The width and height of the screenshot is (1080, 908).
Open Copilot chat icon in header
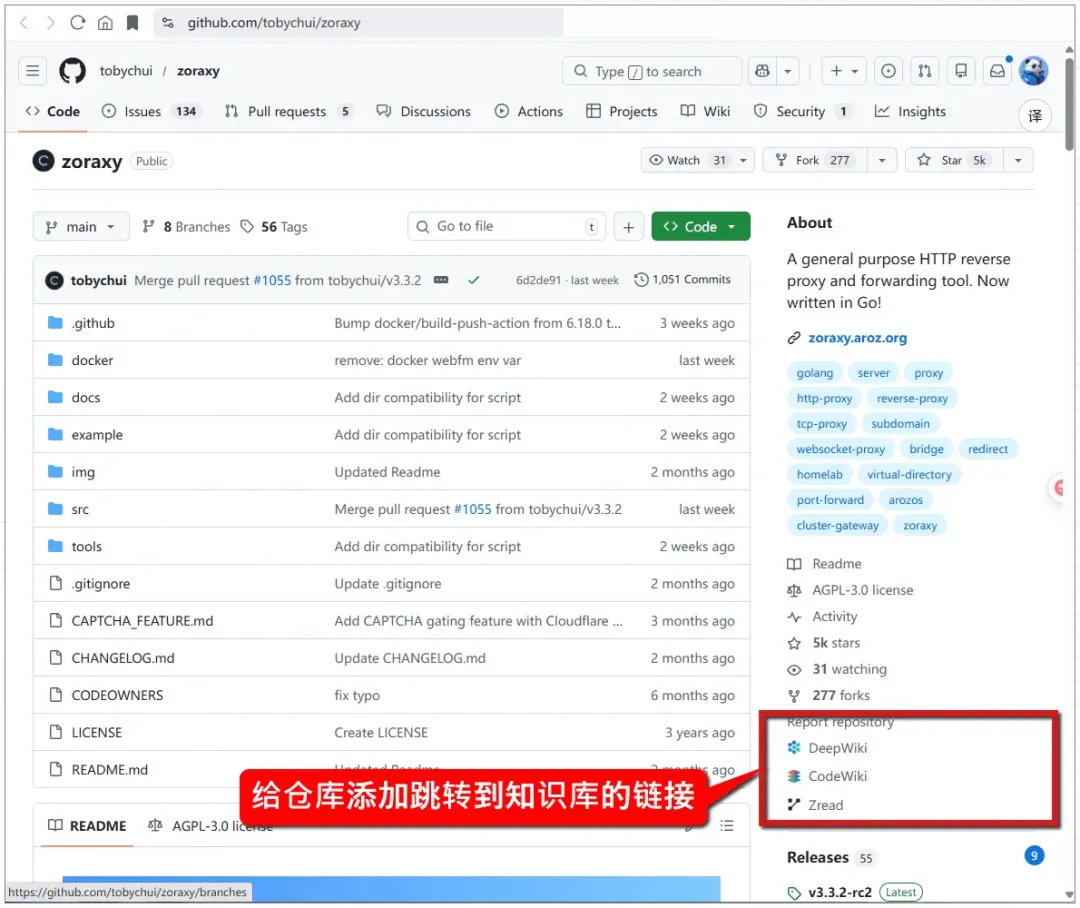tap(762, 71)
